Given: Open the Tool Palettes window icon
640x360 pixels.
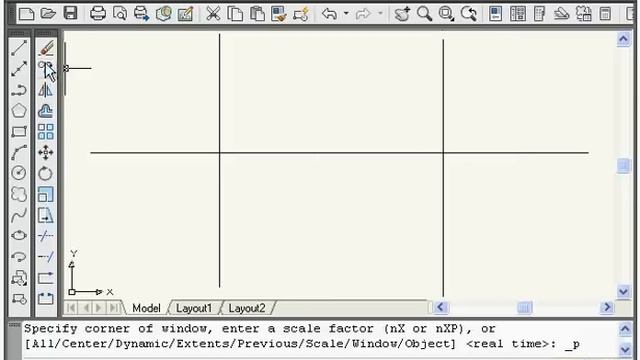Looking at the screenshot, I should click(540, 14).
